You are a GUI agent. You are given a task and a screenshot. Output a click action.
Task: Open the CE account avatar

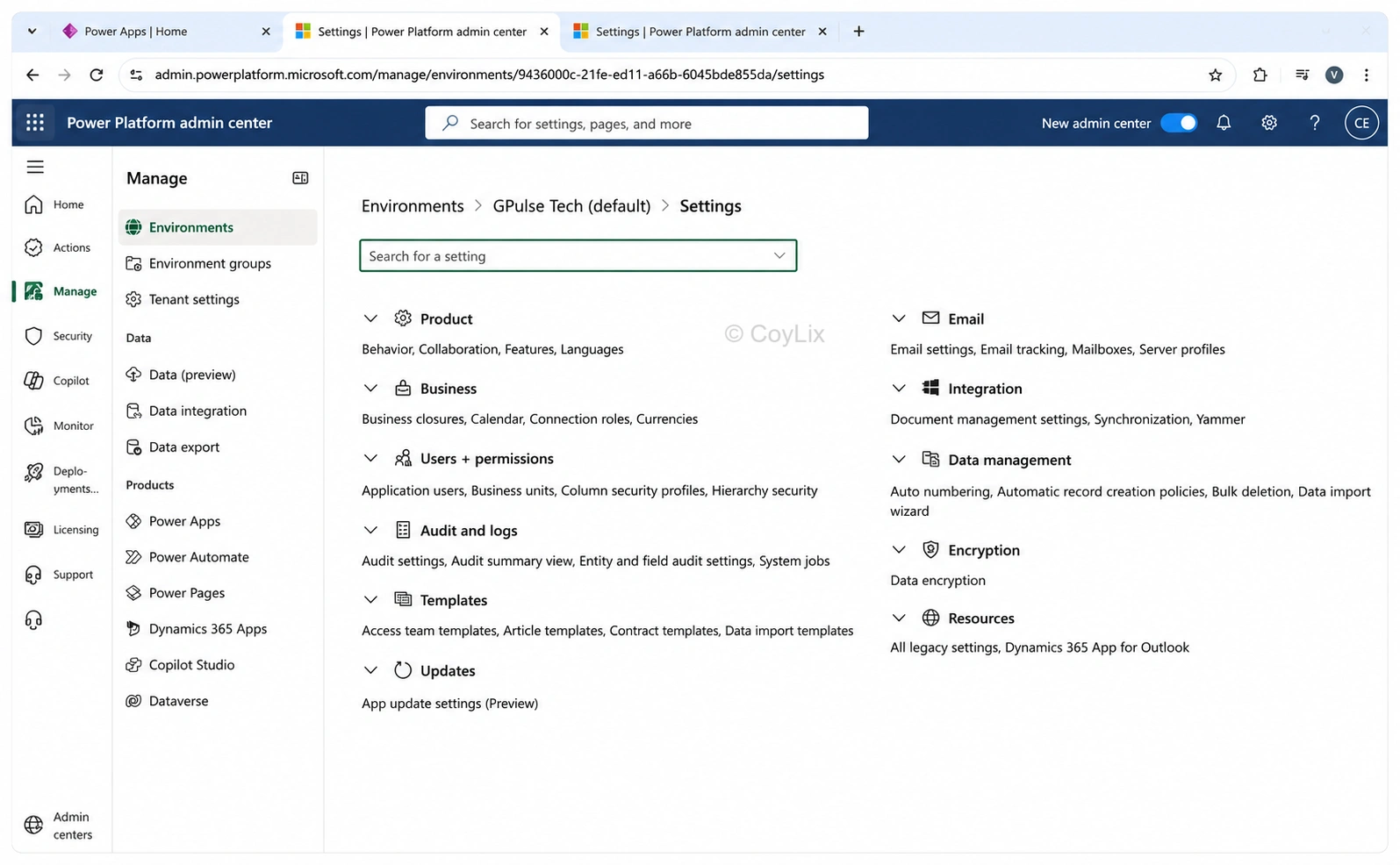(x=1361, y=123)
